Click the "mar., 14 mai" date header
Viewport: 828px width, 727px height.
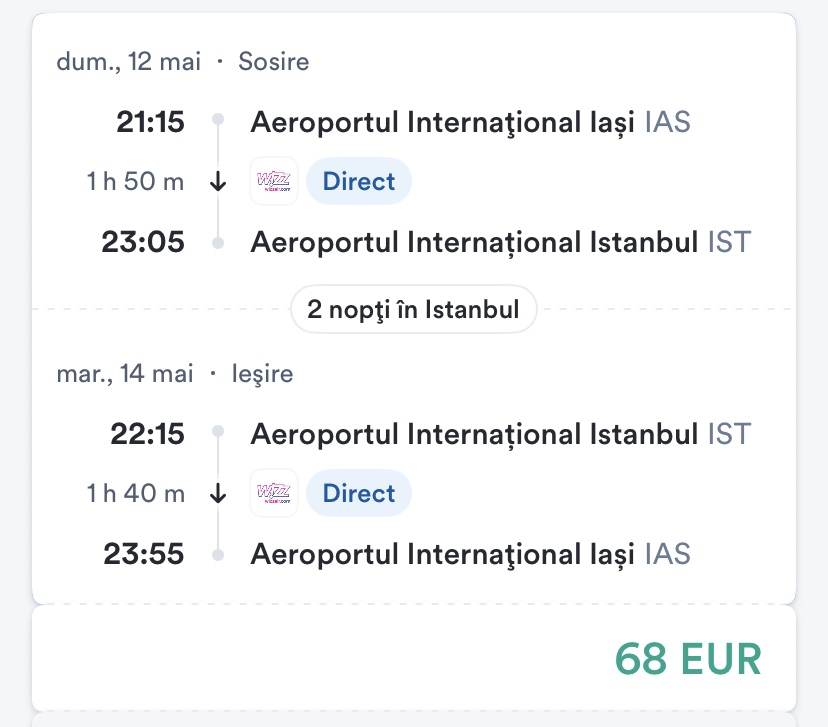click(x=125, y=374)
